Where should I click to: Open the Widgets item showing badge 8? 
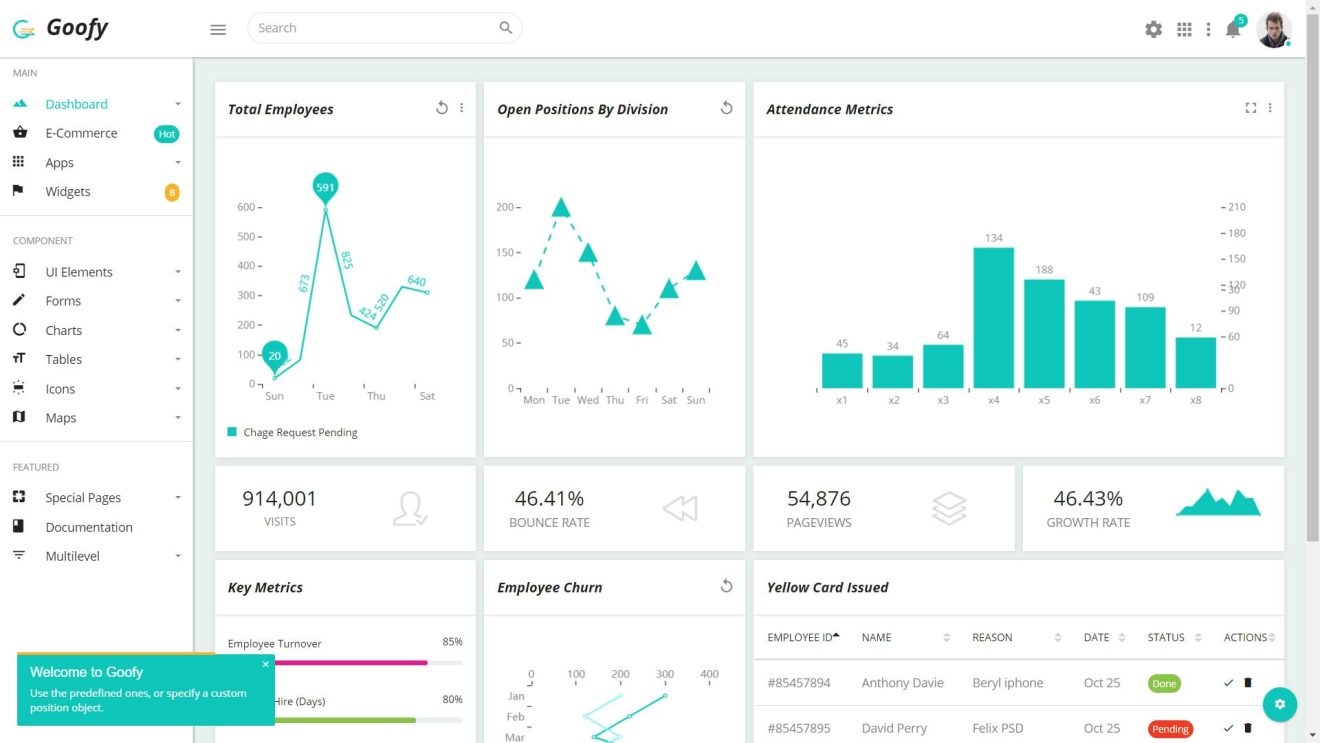pos(67,191)
